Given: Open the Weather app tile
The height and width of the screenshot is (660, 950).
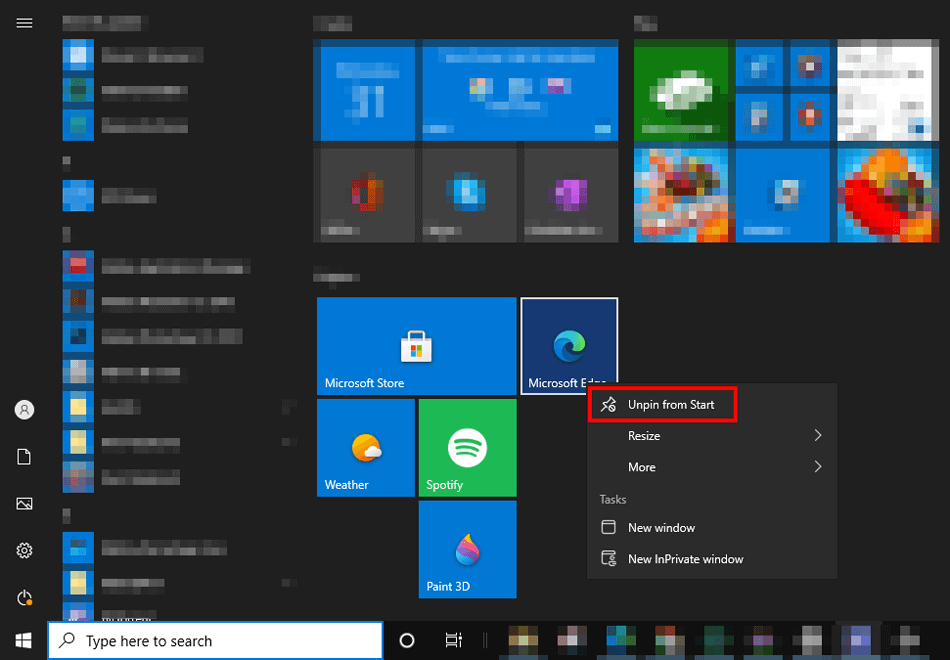Looking at the screenshot, I should click(x=365, y=447).
